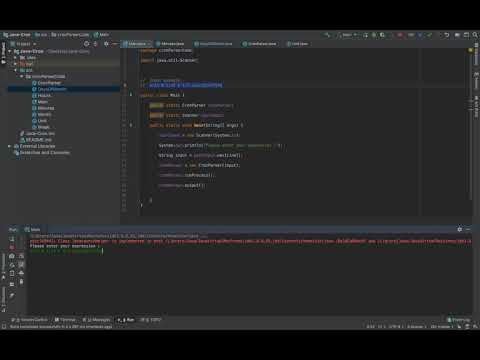
Task: Open Project panel settings gear
Action: click(x=106, y=44)
